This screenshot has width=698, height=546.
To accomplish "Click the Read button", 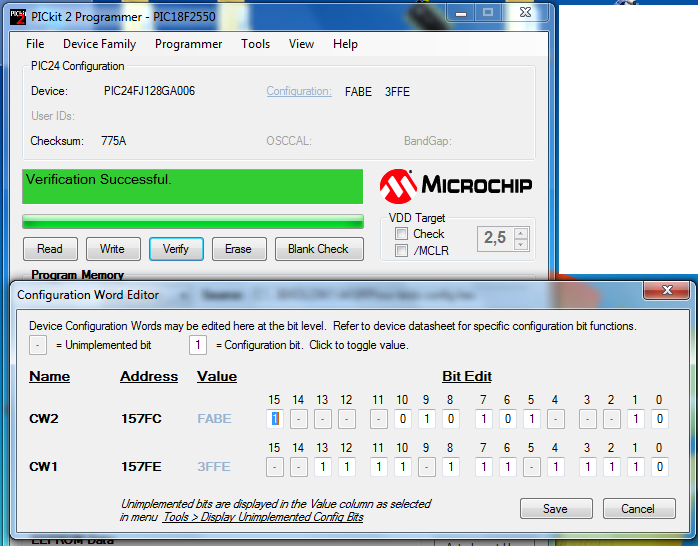I will (x=50, y=249).
